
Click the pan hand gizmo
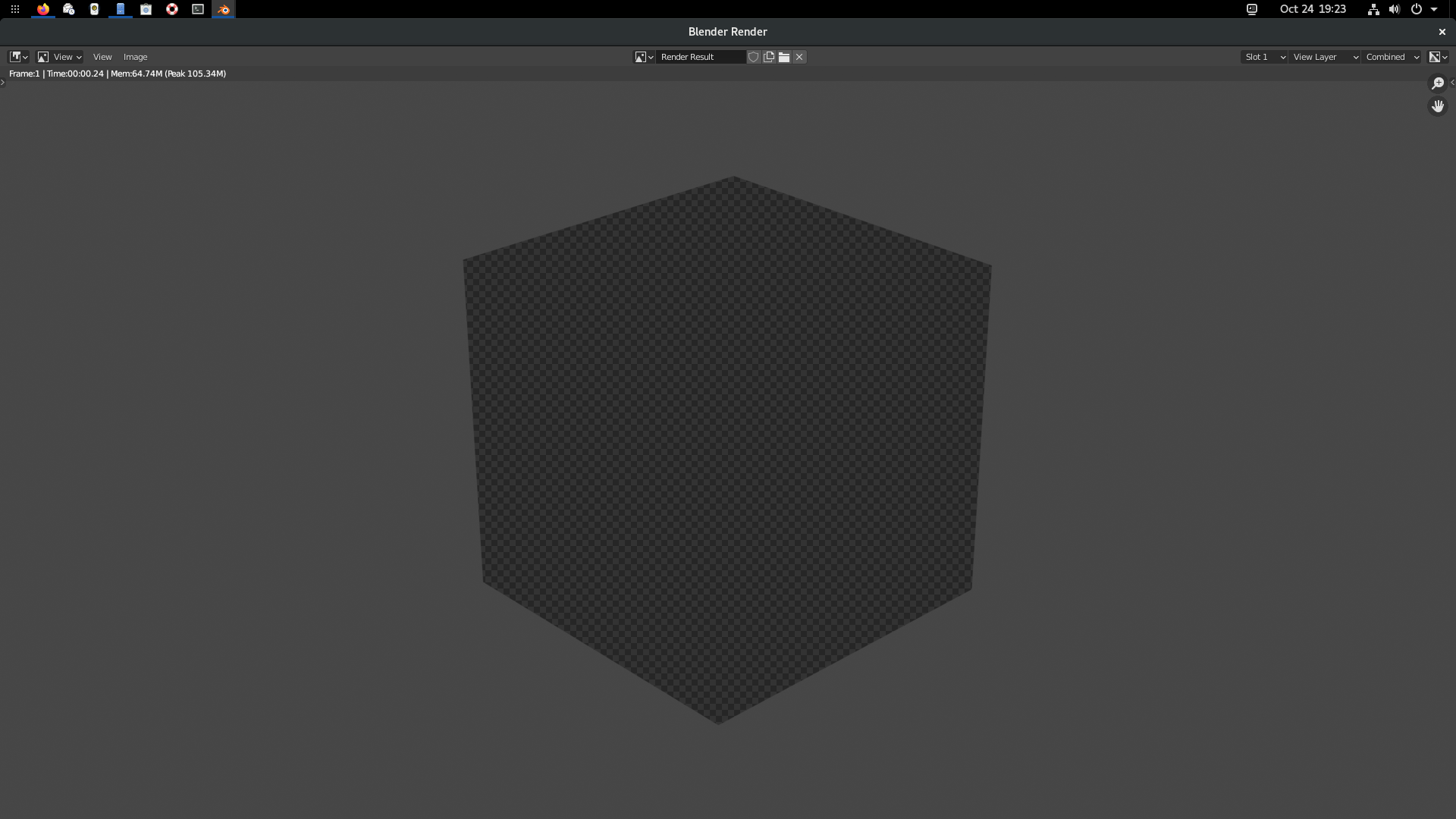point(1438,106)
